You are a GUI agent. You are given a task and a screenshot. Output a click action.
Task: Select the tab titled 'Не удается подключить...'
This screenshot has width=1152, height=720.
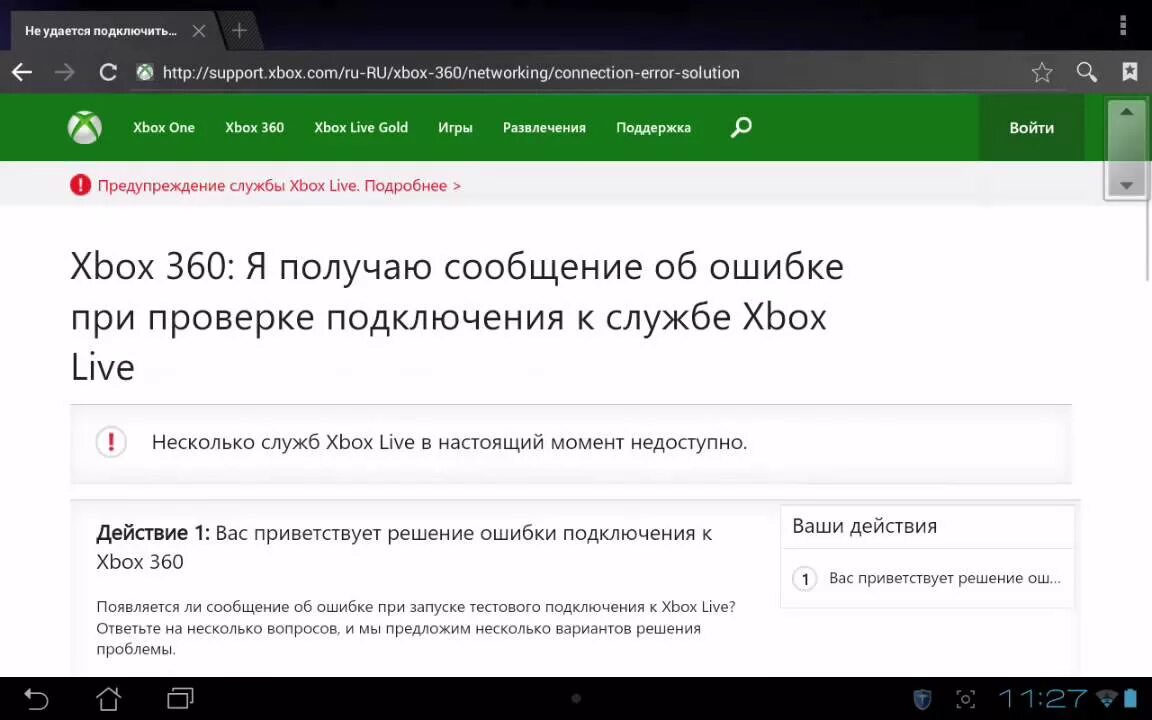[x=101, y=31]
